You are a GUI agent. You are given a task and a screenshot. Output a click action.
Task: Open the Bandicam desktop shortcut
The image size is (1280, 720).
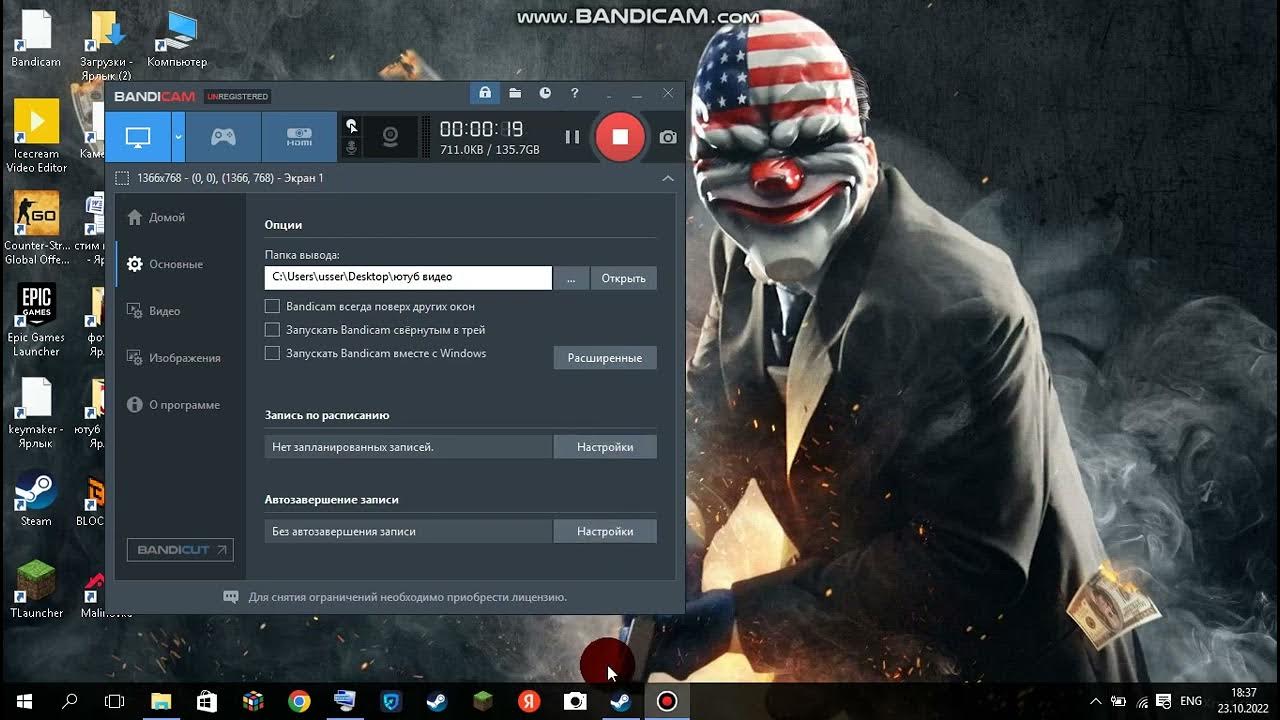coord(36,40)
